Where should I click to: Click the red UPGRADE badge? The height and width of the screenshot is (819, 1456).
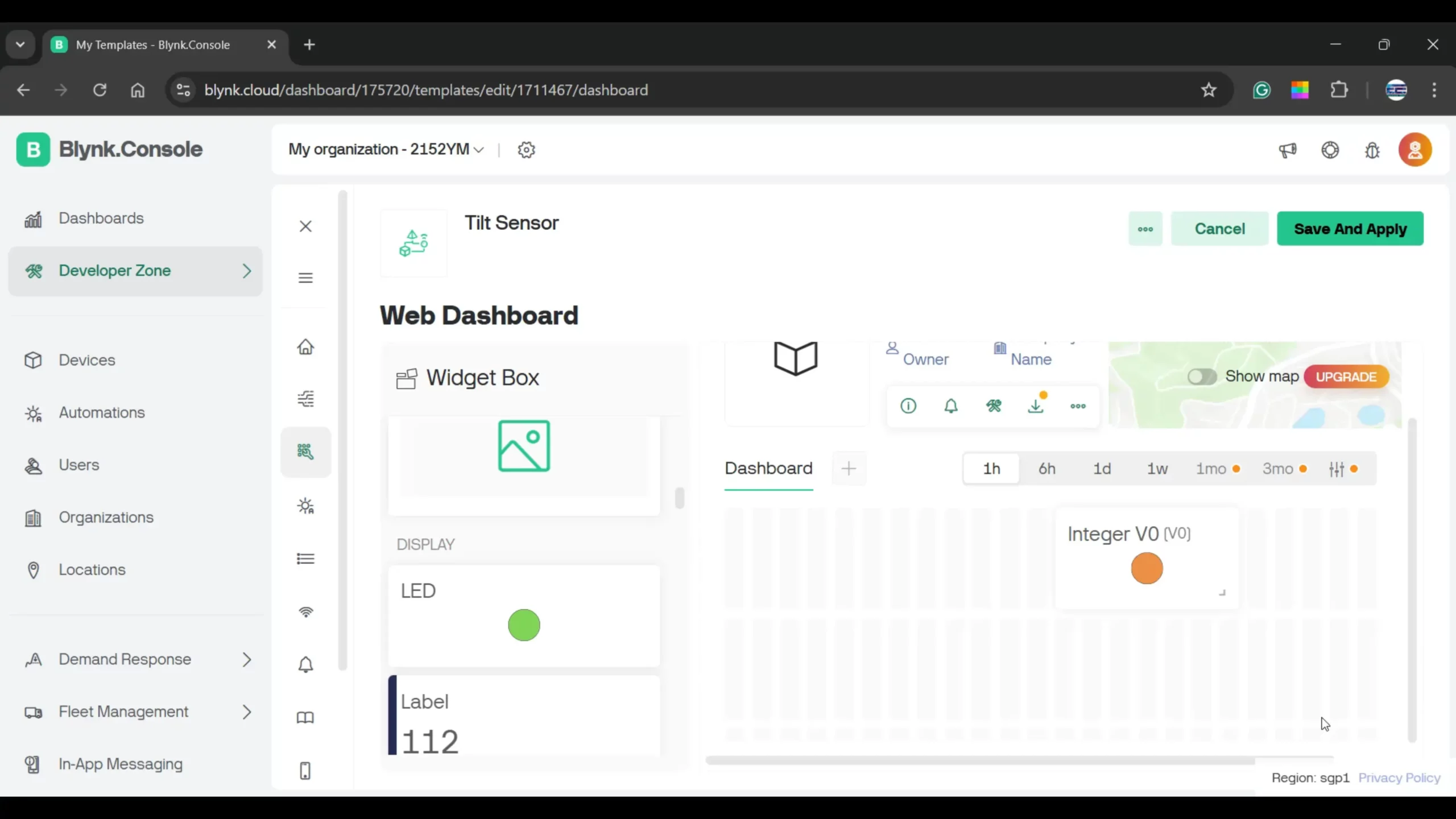pos(1346,377)
